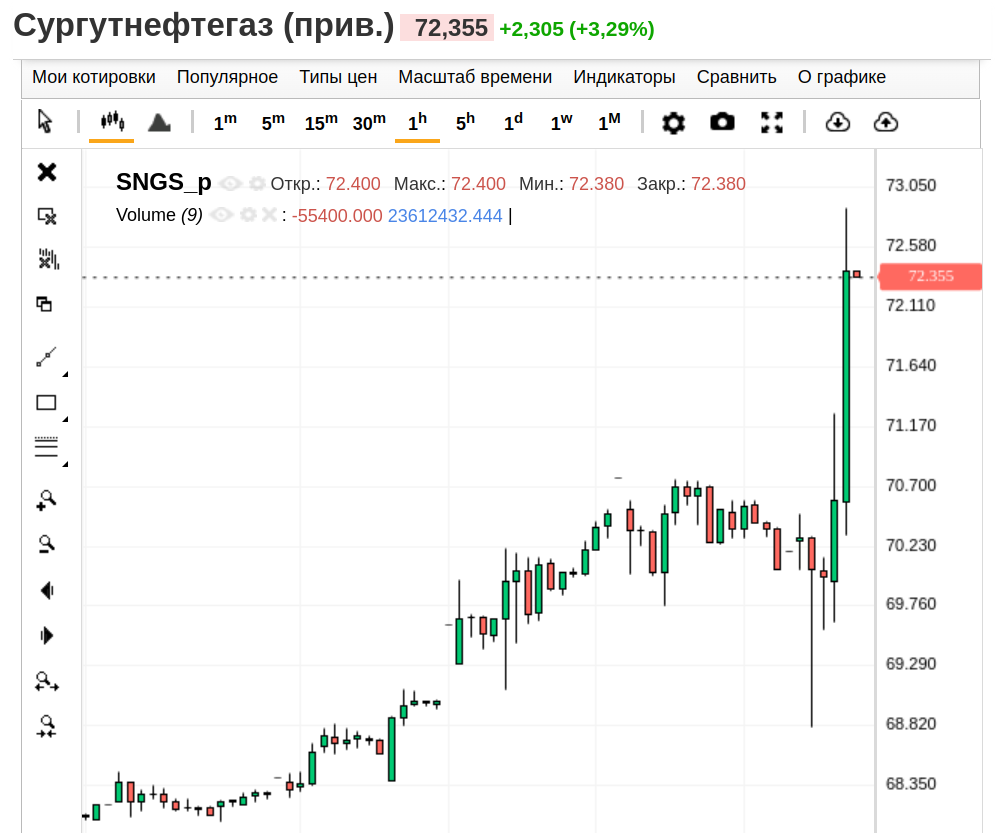Click the 72.355 current price label

930,277
